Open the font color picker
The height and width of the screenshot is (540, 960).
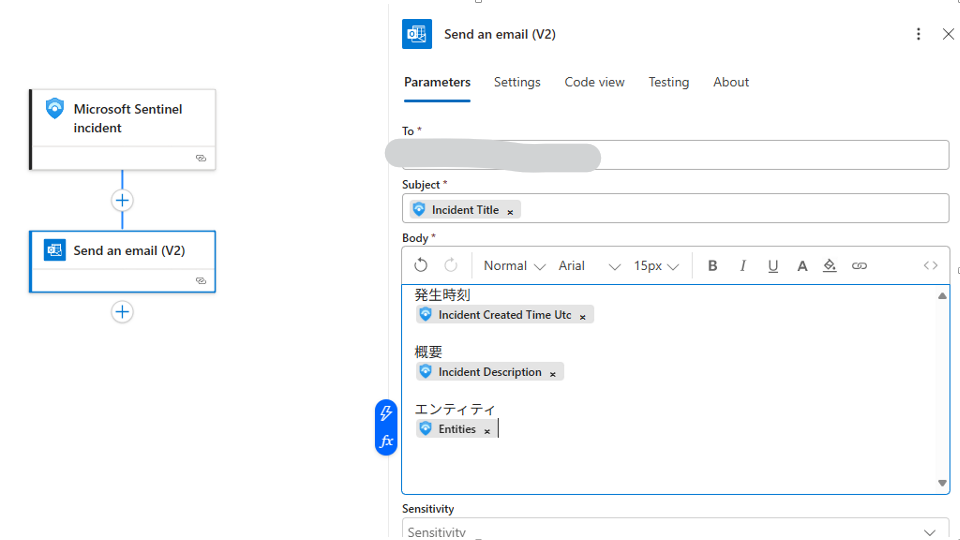tap(802, 266)
